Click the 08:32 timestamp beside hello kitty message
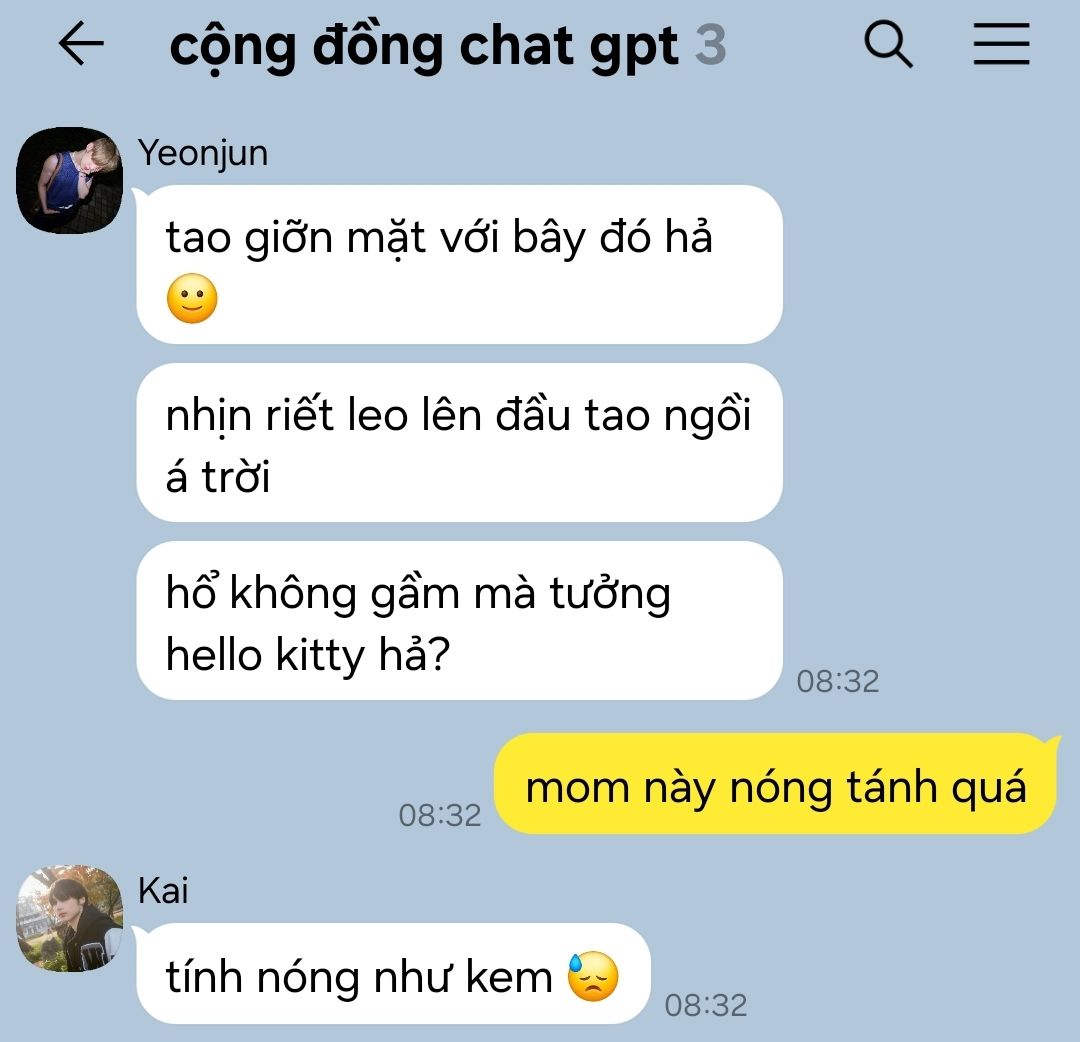1080x1042 pixels. click(838, 682)
